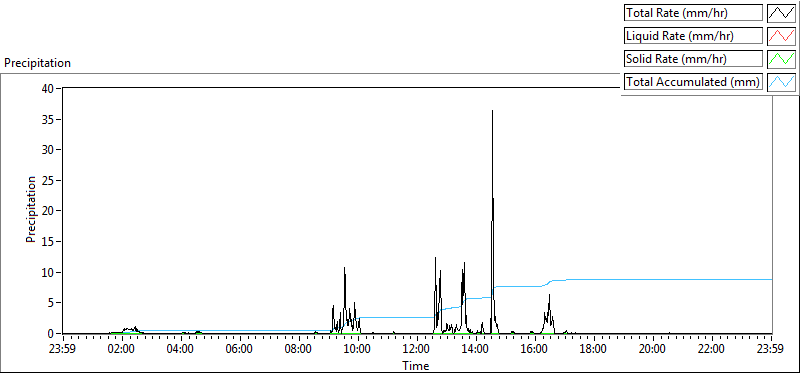Click the 35 y-axis tick label
This screenshot has height=373, width=800.
pyautogui.click(x=49, y=119)
